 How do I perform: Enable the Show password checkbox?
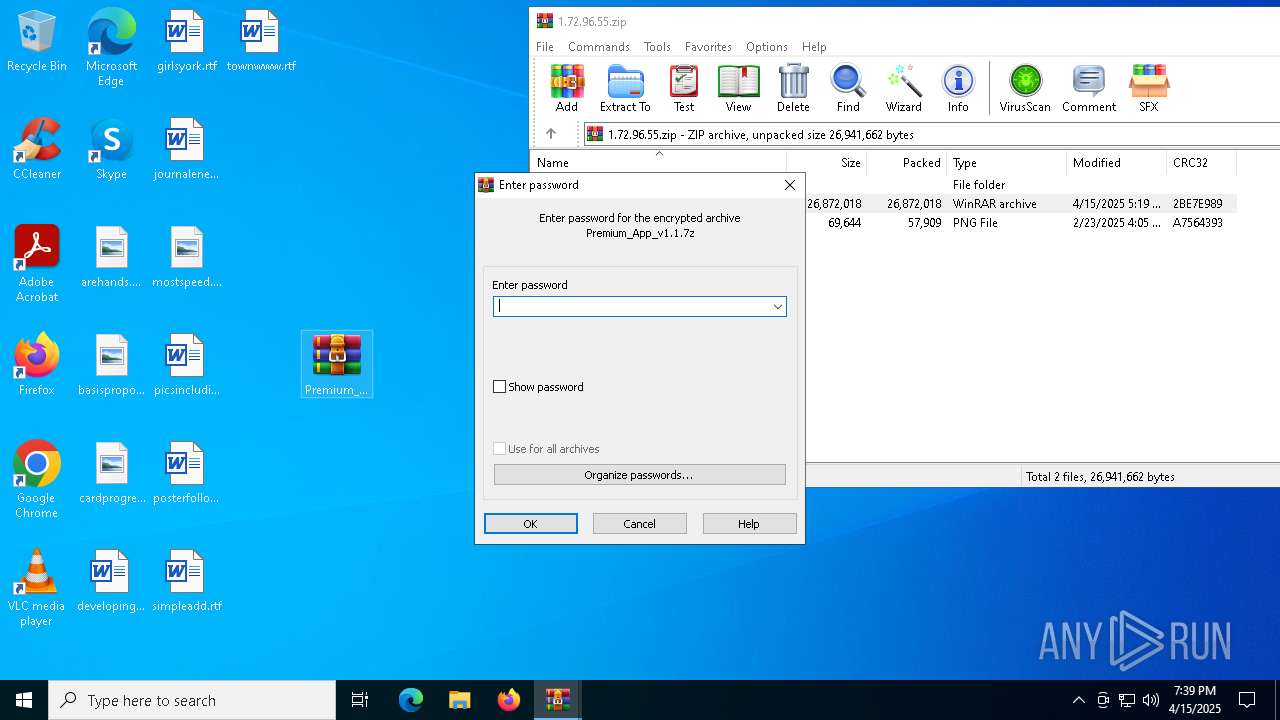tap(500, 387)
